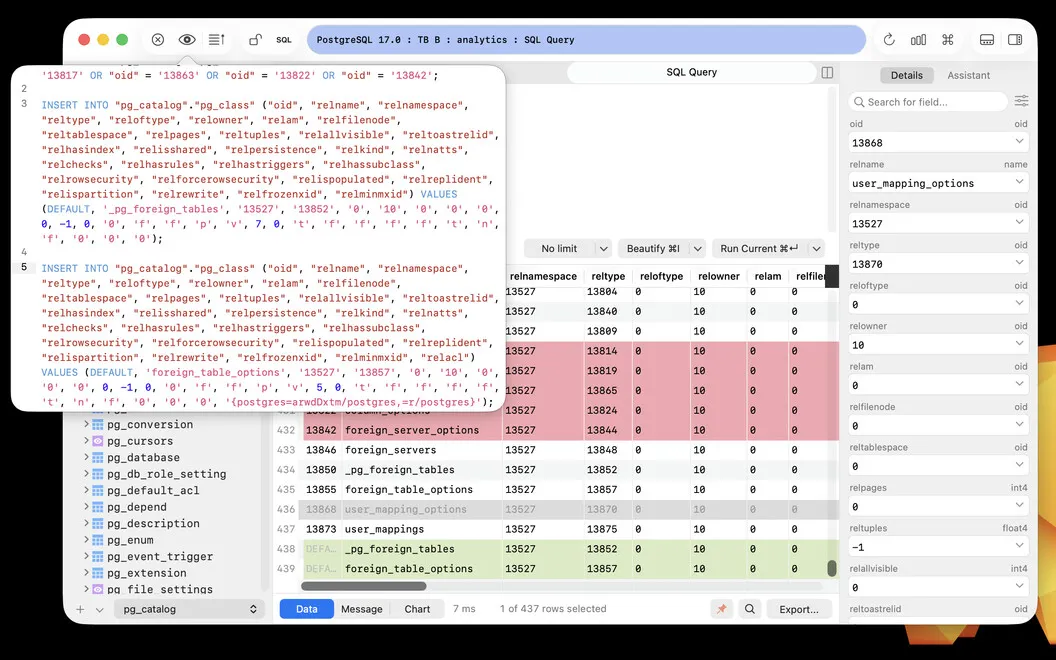The image size is (1056, 660).
Task: Click the reltype column header
Action: click(607, 276)
